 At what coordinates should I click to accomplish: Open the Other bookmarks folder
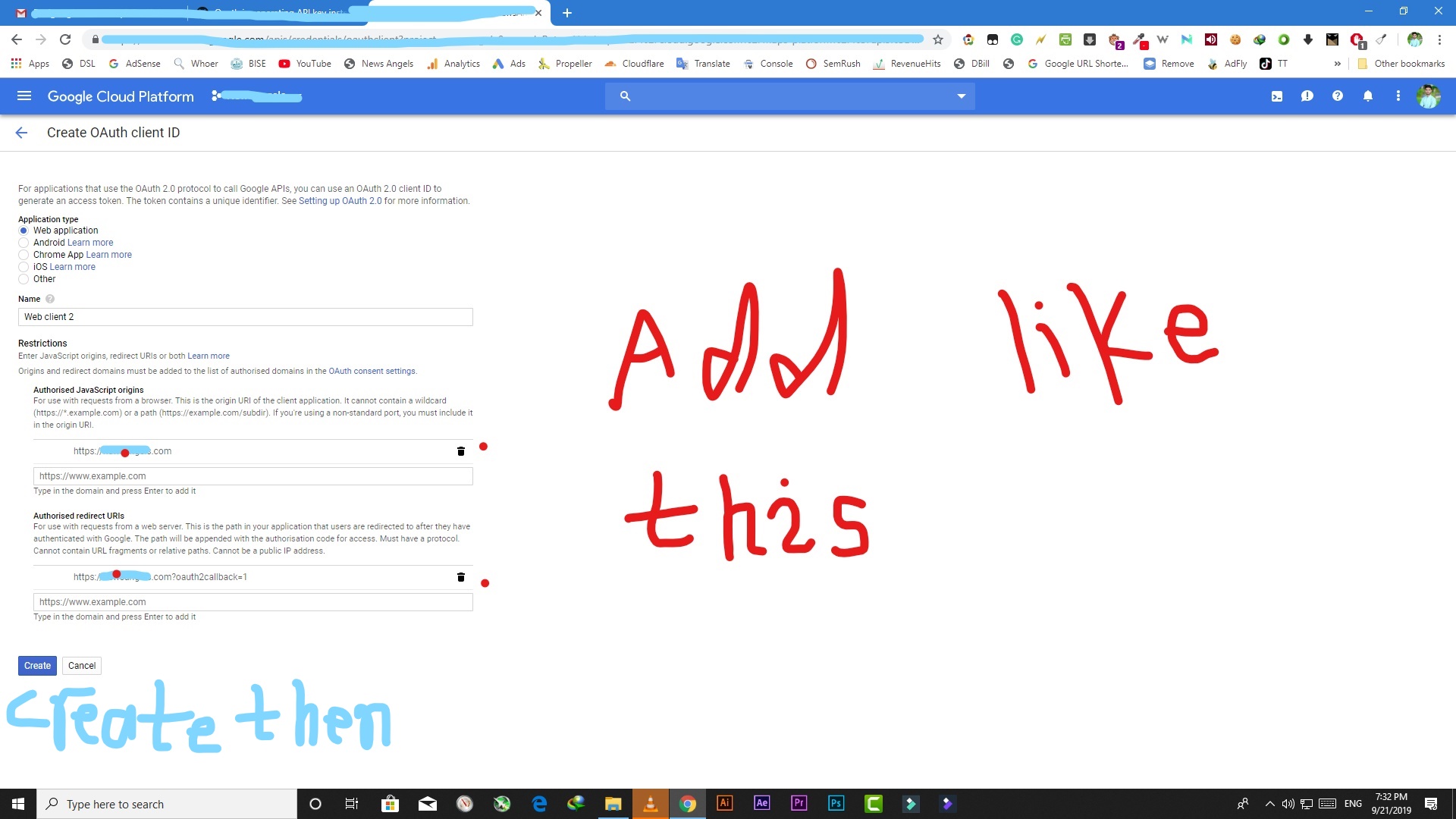click(x=1401, y=64)
